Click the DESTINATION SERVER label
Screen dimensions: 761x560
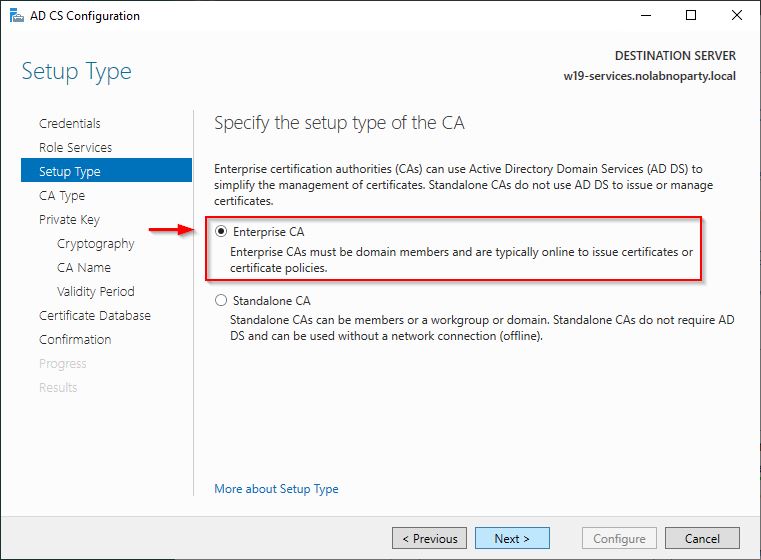point(675,56)
